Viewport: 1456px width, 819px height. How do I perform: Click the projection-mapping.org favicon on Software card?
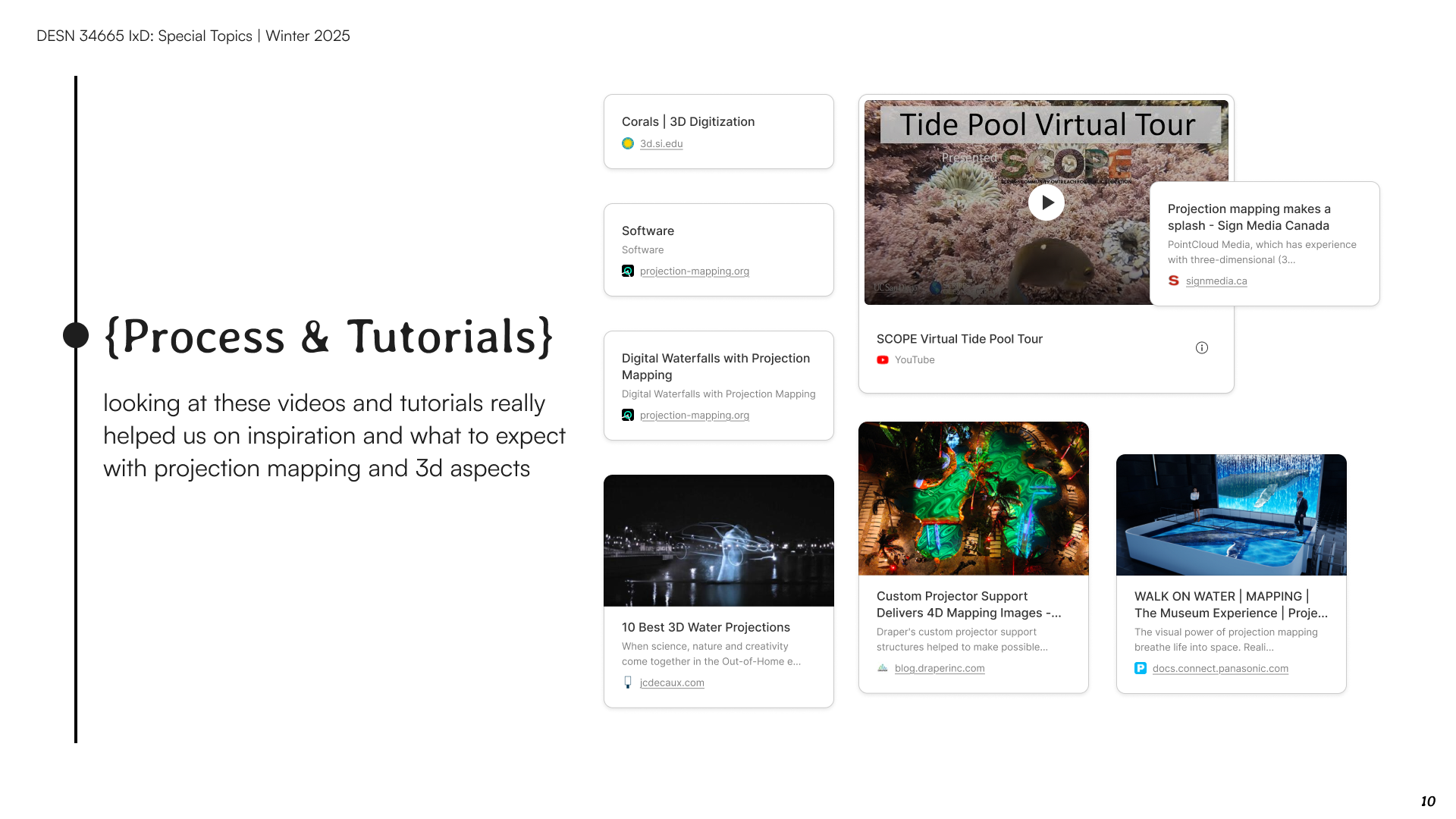click(628, 271)
